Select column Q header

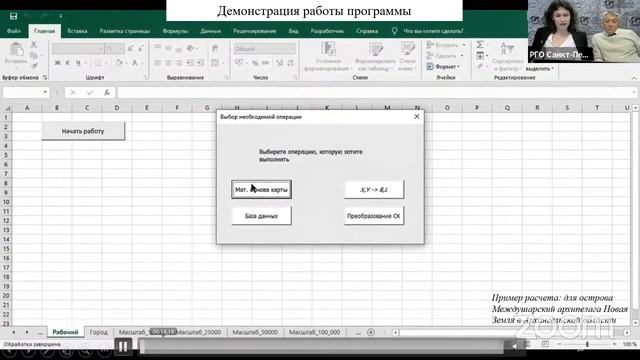click(x=507, y=108)
